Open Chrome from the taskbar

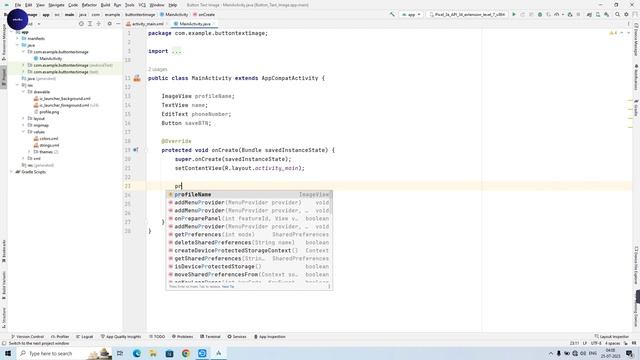[x=186, y=353]
